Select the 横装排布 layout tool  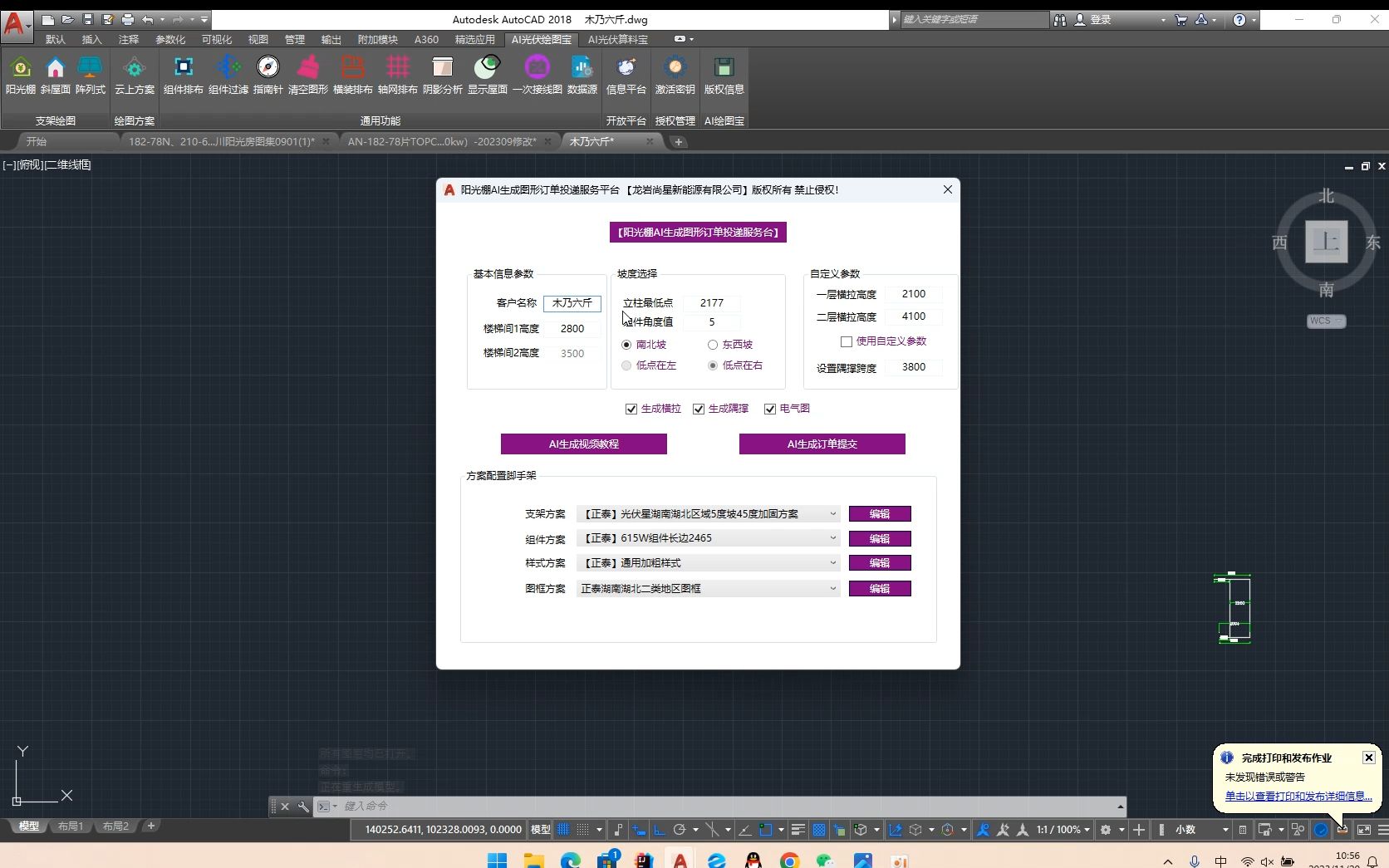click(x=353, y=75)
